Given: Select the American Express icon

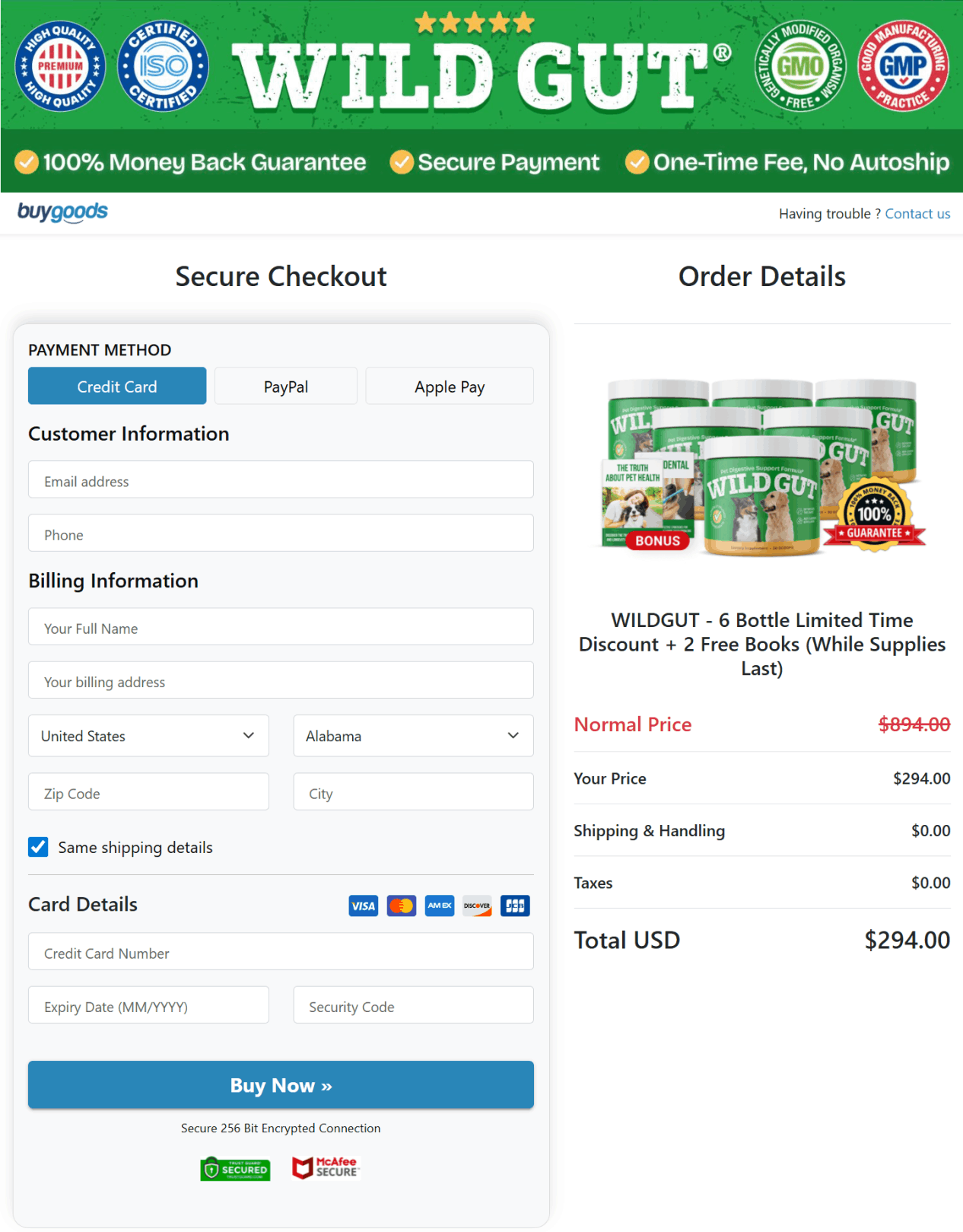Looking at the screenshot, I should (439, 905).
